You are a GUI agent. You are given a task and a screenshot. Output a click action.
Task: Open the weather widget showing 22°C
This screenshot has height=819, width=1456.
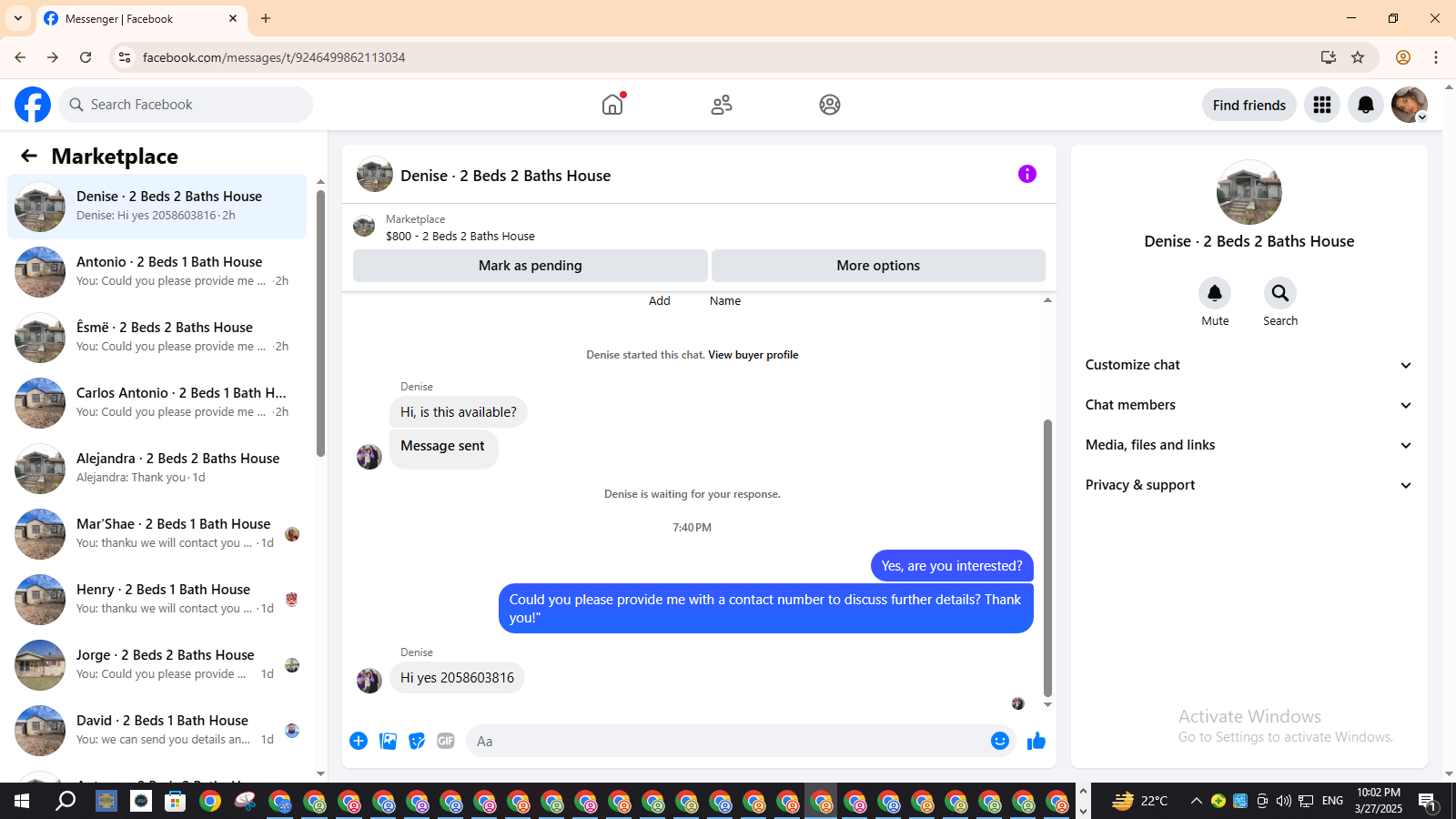tap(1140, 801)
